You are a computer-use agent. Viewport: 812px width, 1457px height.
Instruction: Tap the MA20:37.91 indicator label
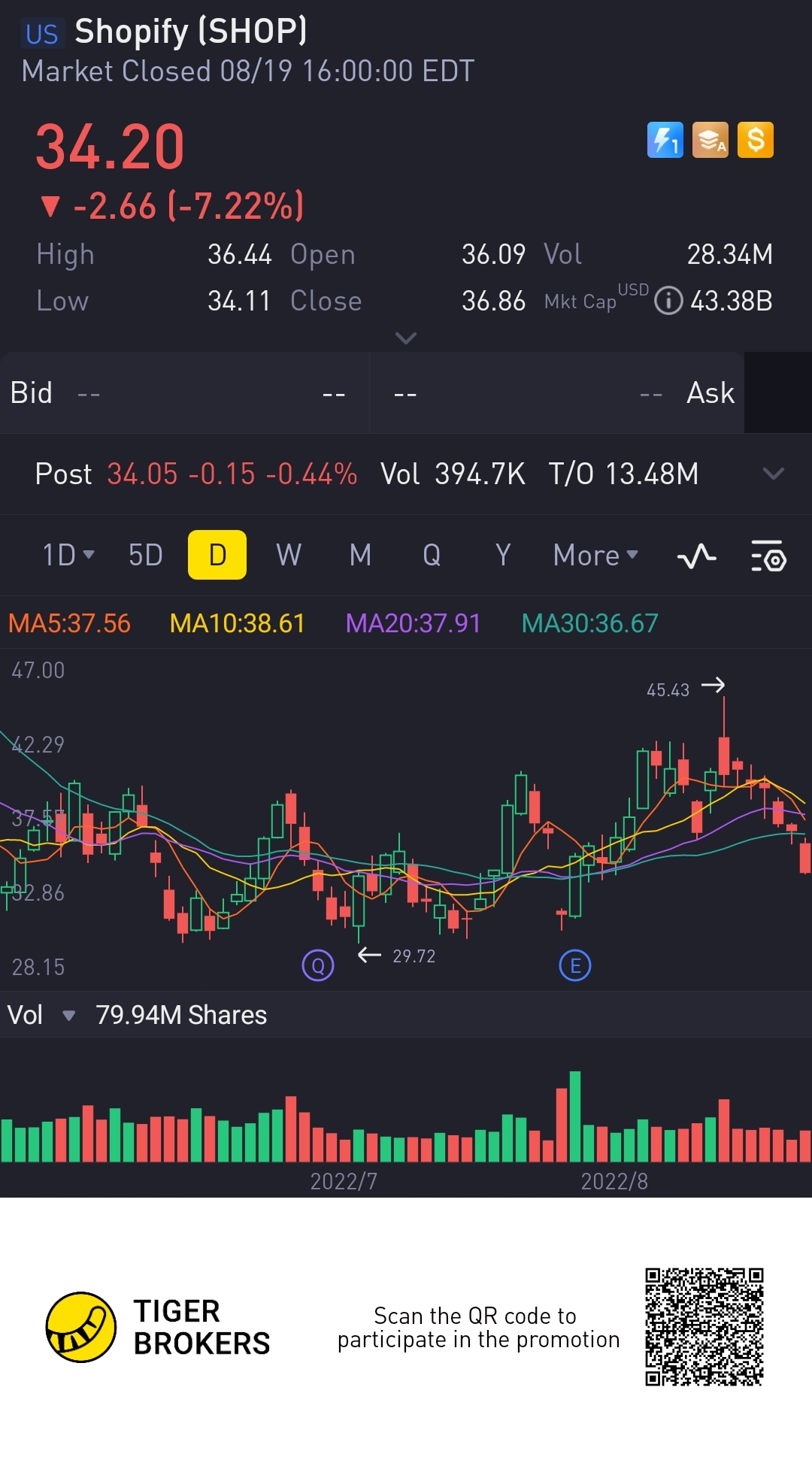(413, 623)
